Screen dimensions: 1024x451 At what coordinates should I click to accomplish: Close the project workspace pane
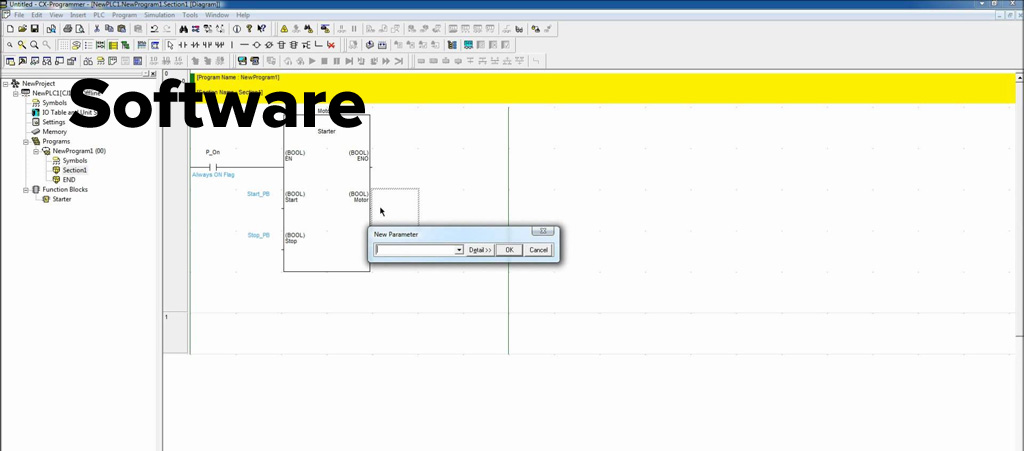pyautogui.click(x=153, y=74)
